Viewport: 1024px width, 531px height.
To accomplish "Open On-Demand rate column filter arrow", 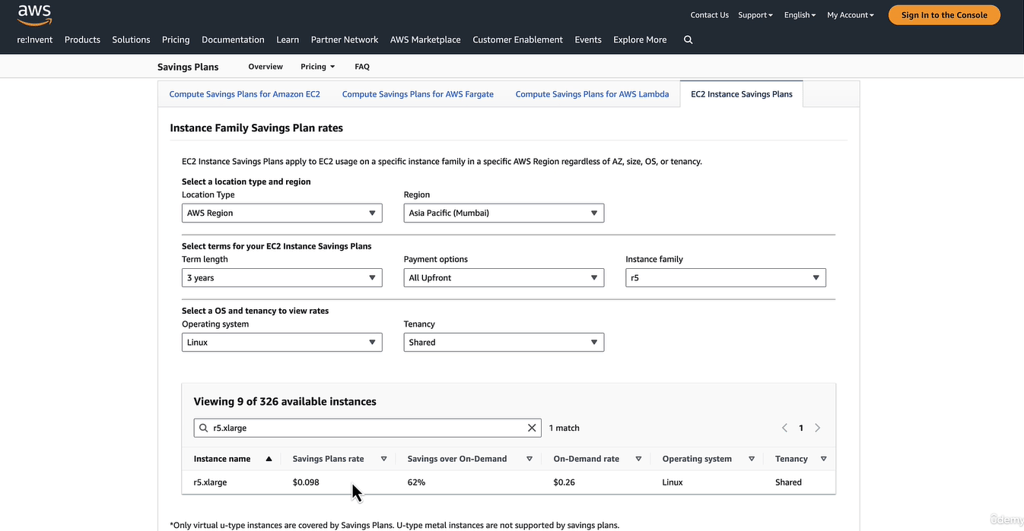I will click(x=639, y=459).
